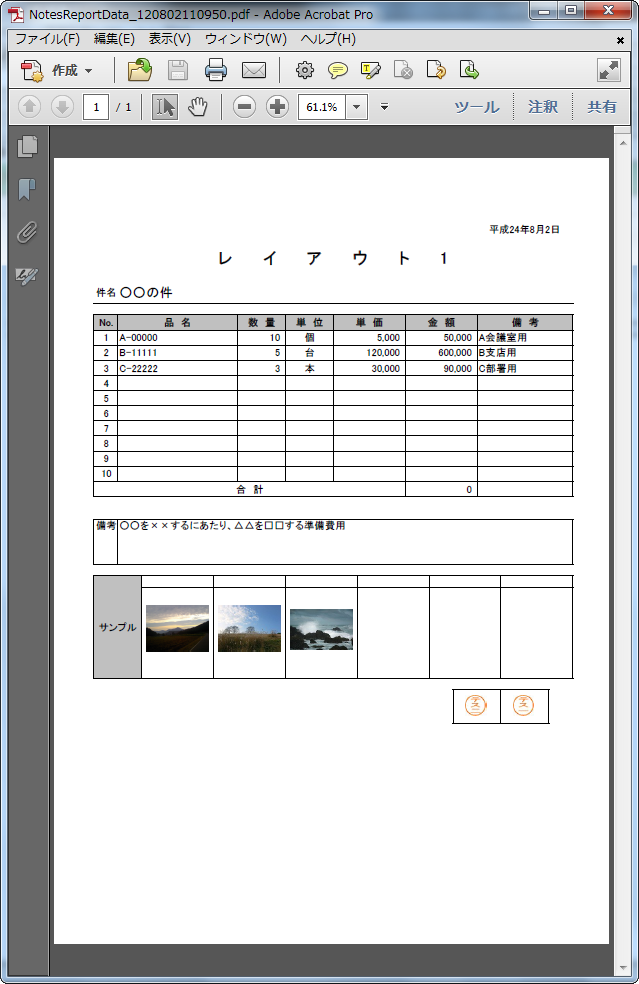
Task: Click the 61.1% zoom value field
Action: click(x=321, y=107)
